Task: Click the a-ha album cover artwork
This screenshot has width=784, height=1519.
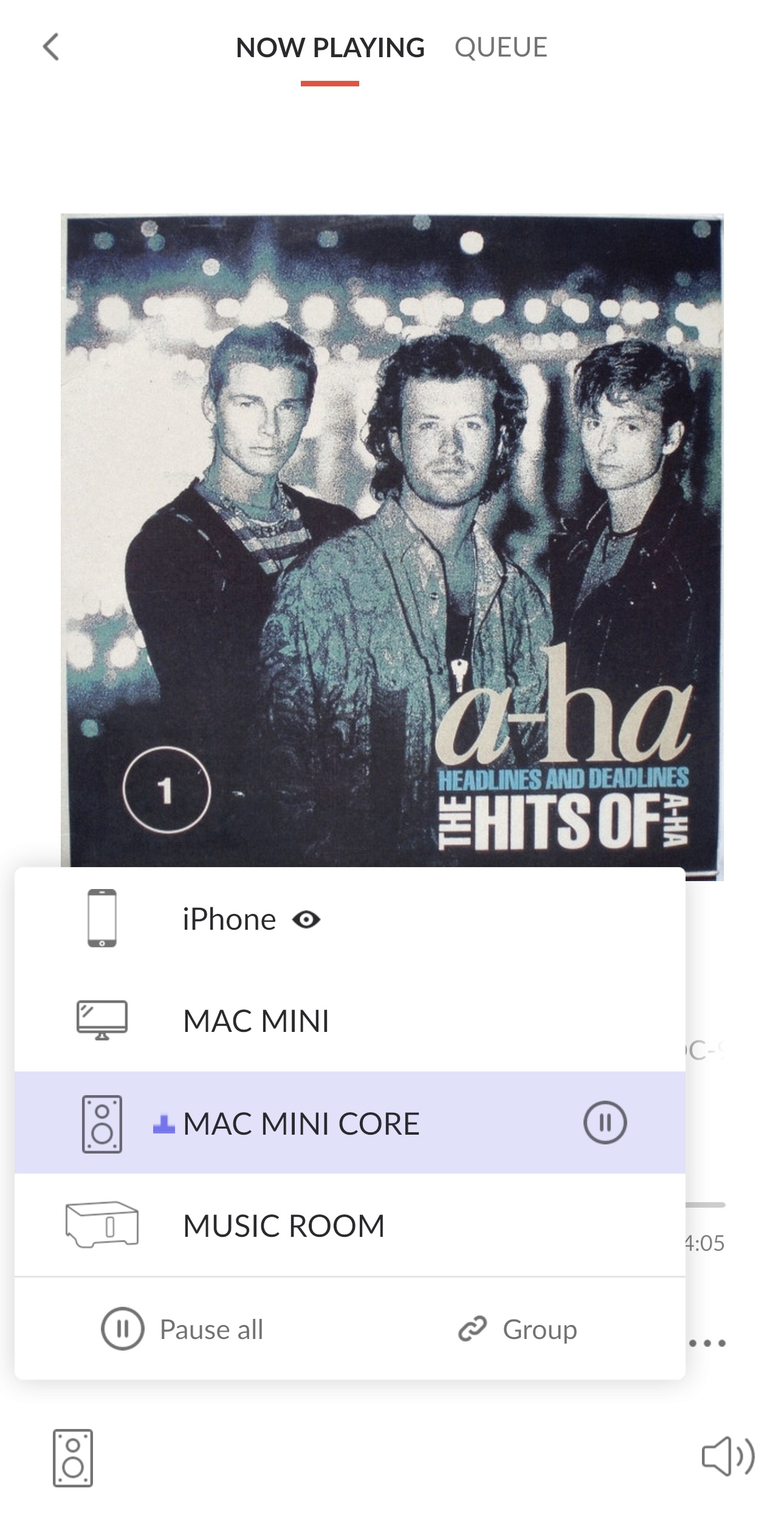Action: click(x=392, y=541)
